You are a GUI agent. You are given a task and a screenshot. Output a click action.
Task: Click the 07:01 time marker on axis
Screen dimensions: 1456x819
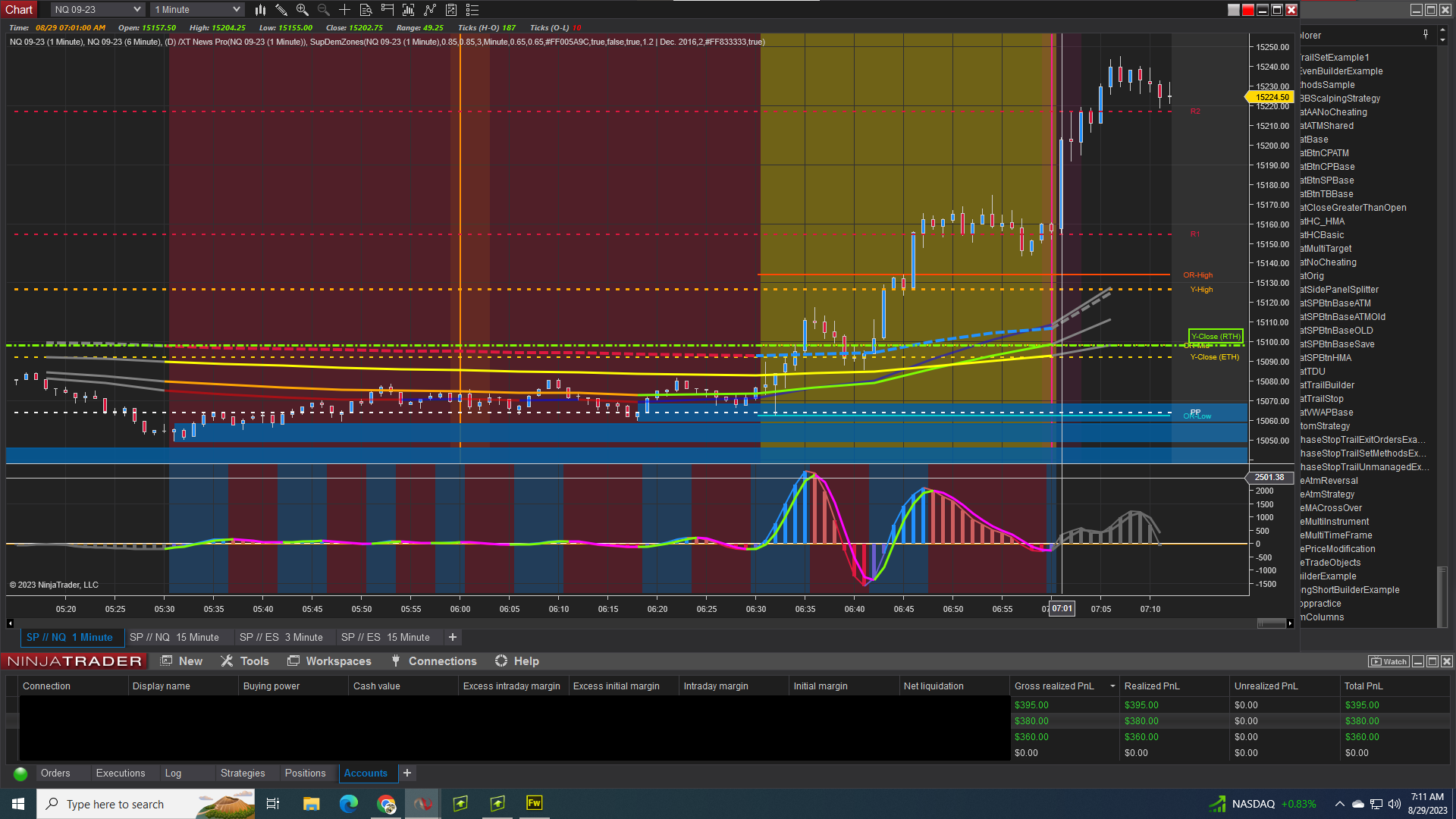pos(1062,609)
